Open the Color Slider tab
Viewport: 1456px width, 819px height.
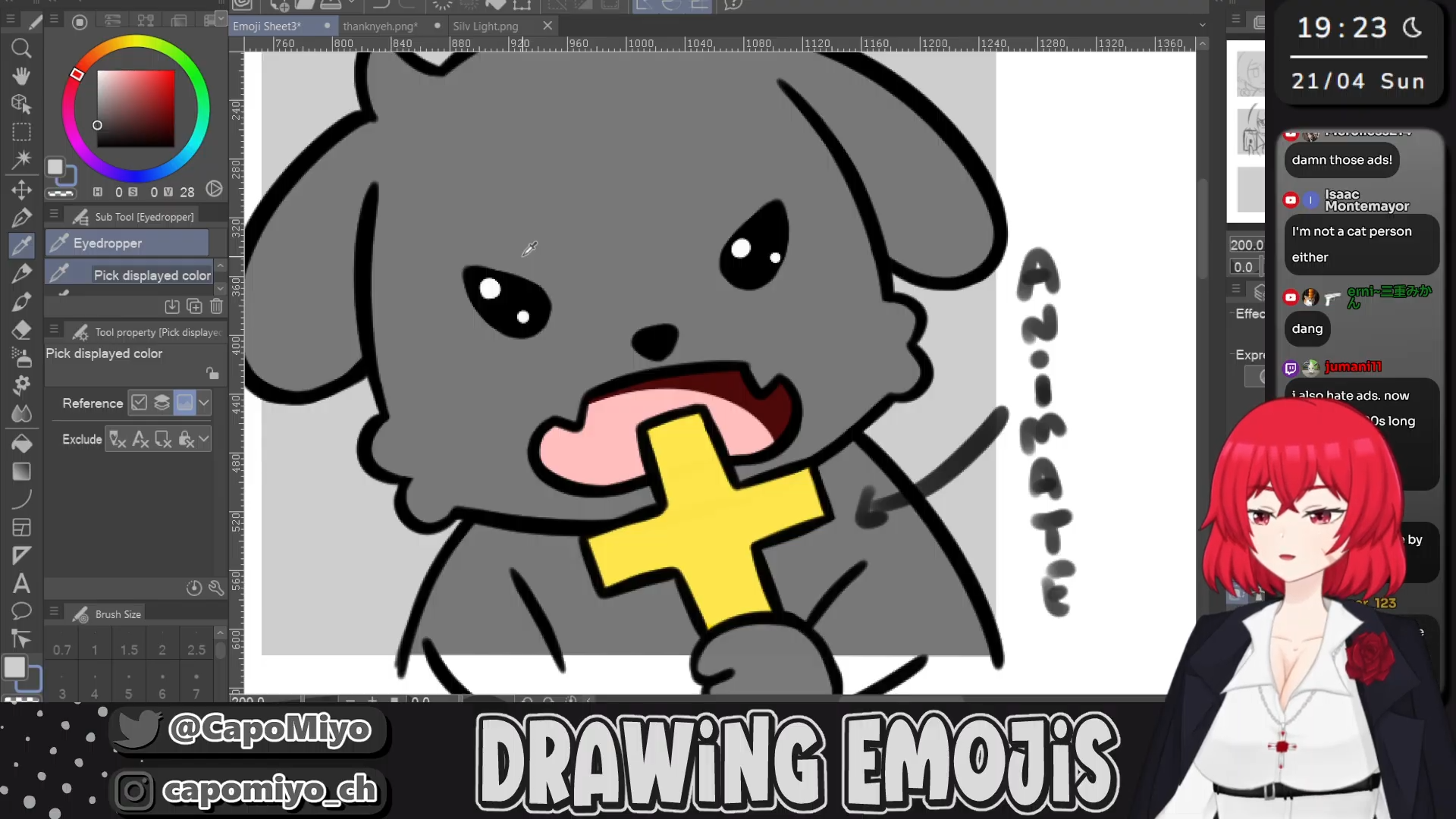coord(112,21)
